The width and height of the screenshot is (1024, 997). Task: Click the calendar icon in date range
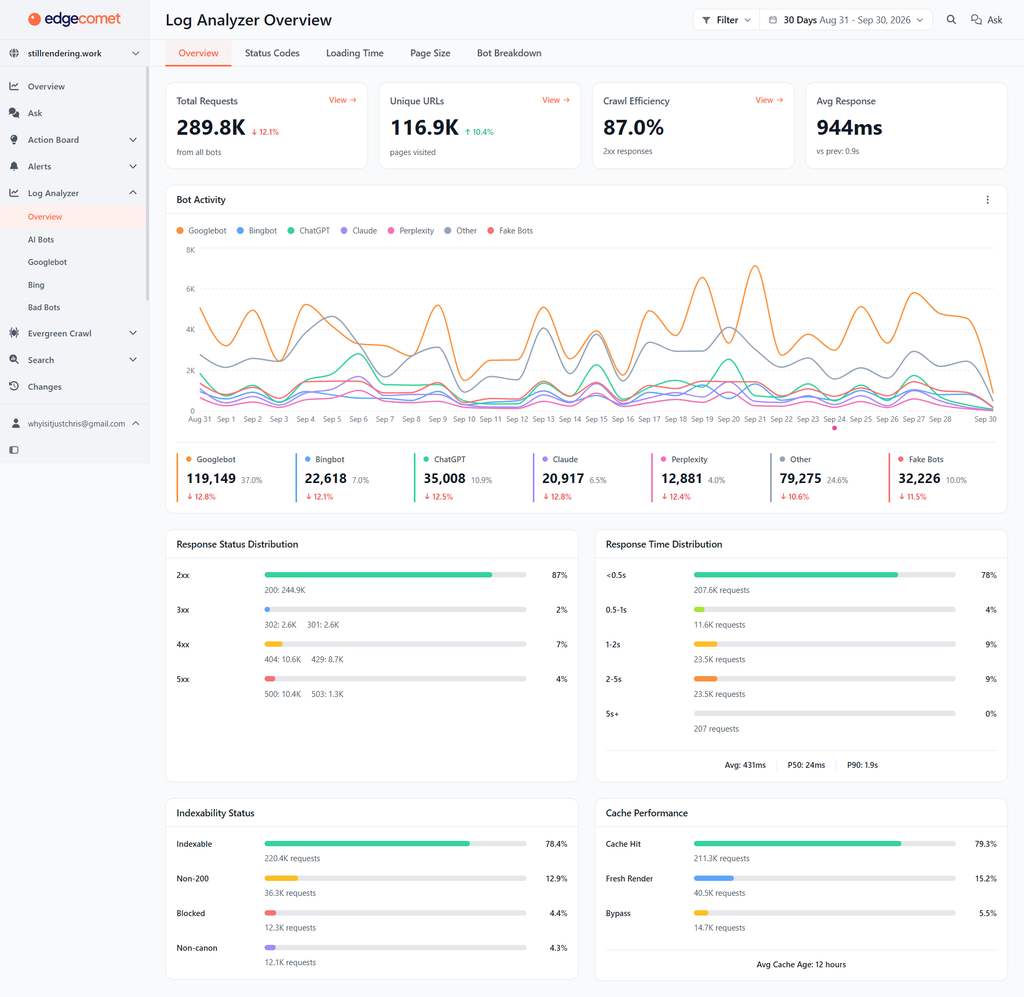click(x=773, y=20)
